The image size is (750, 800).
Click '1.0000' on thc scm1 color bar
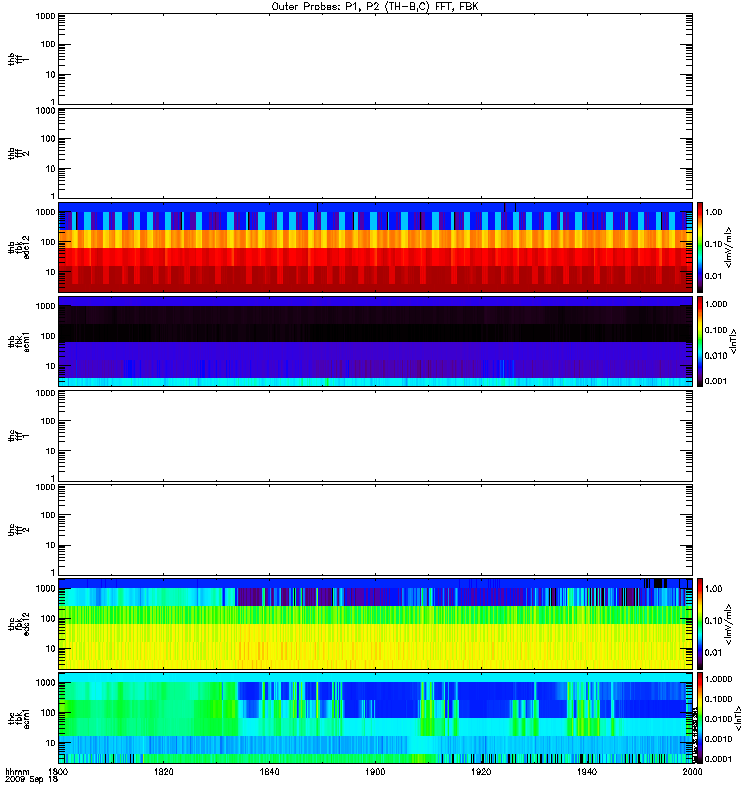(718, 679)
